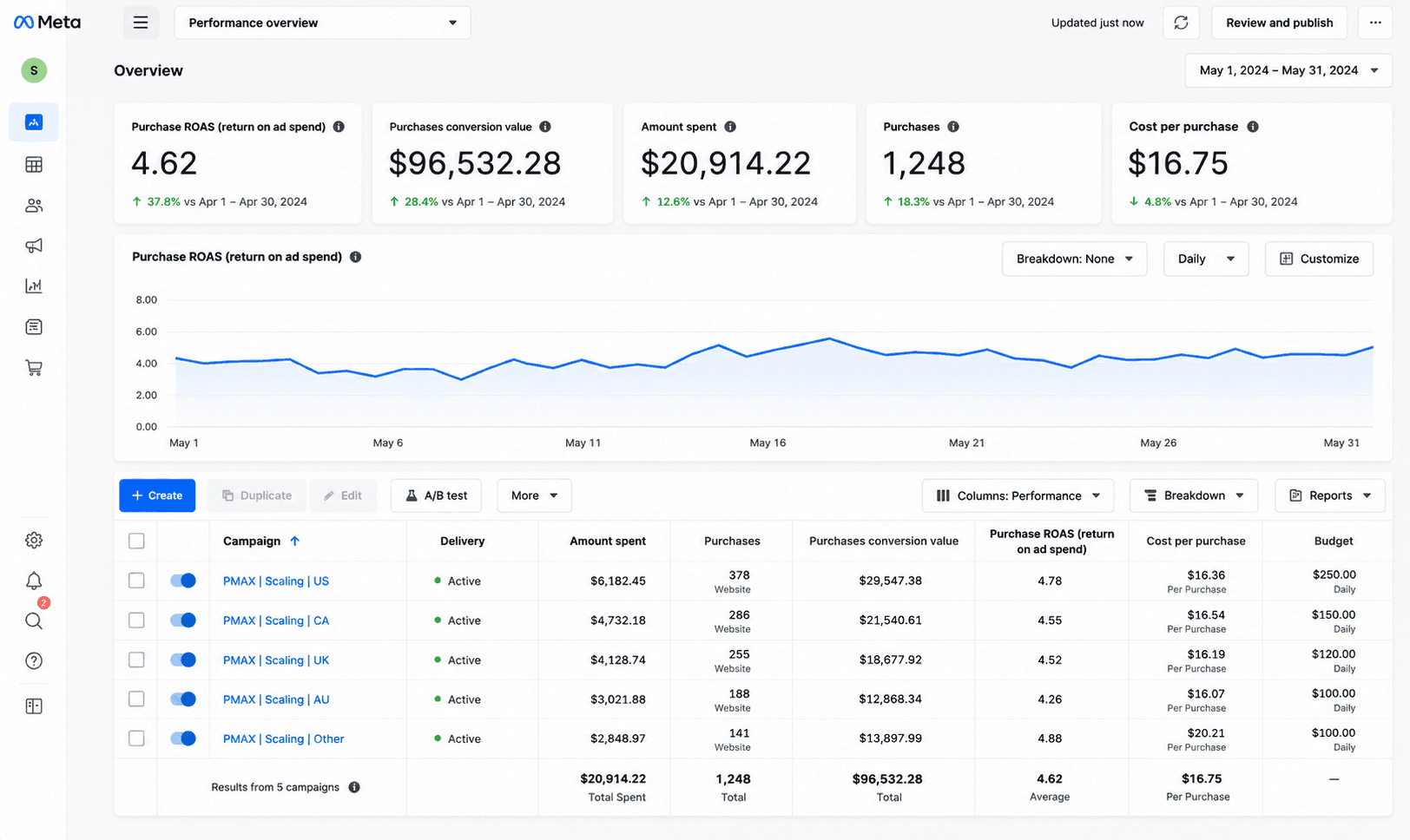Sort by the Purchases column header

(732, 541)
